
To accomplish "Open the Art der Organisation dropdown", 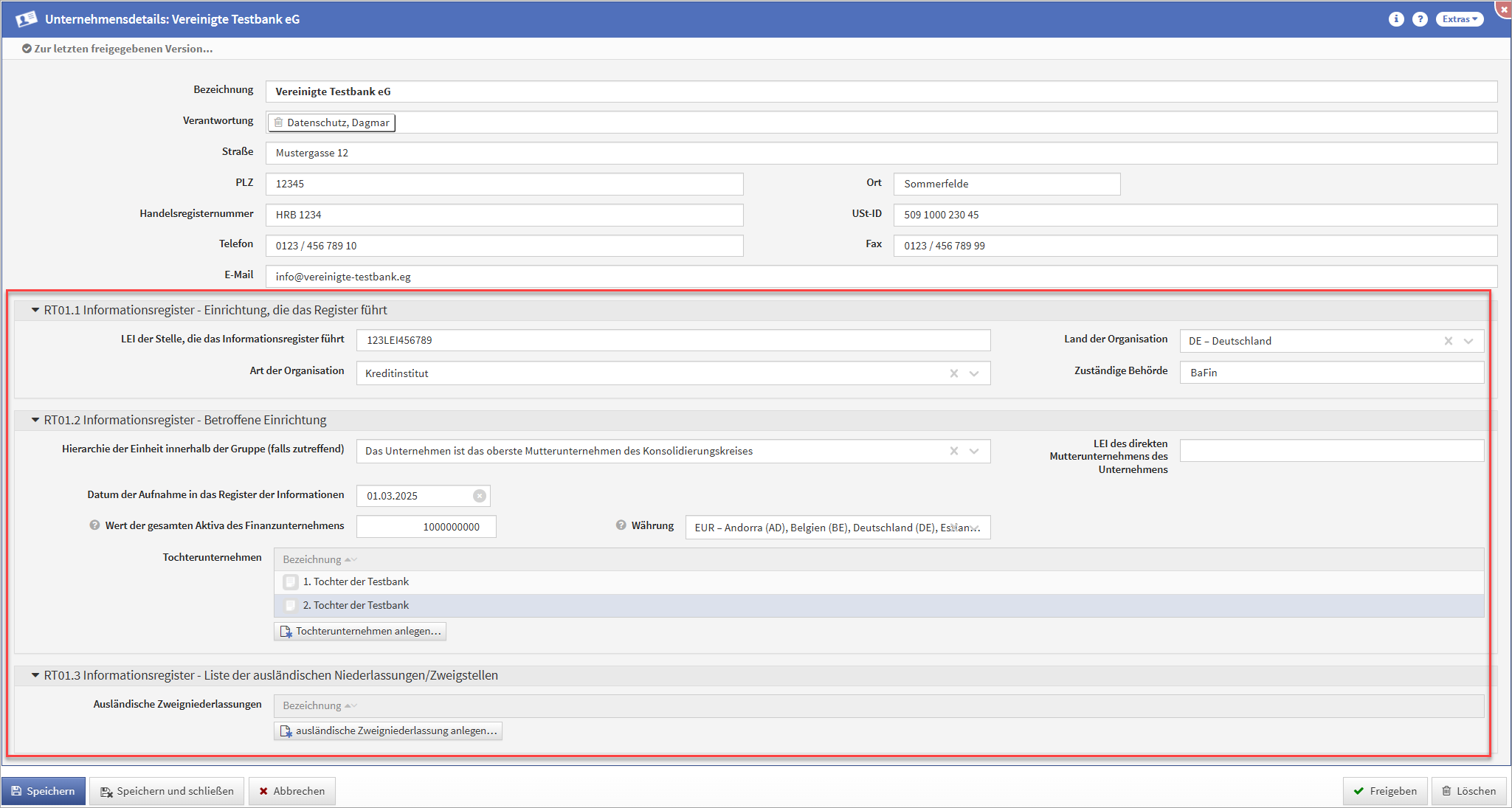I will tap(974, 373).
